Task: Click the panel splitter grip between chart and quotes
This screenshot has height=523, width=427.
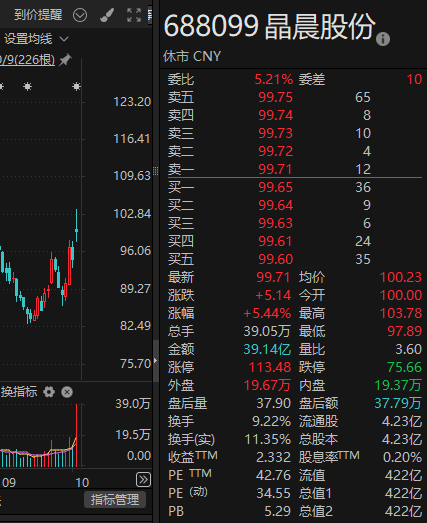Action: point(155,171)
